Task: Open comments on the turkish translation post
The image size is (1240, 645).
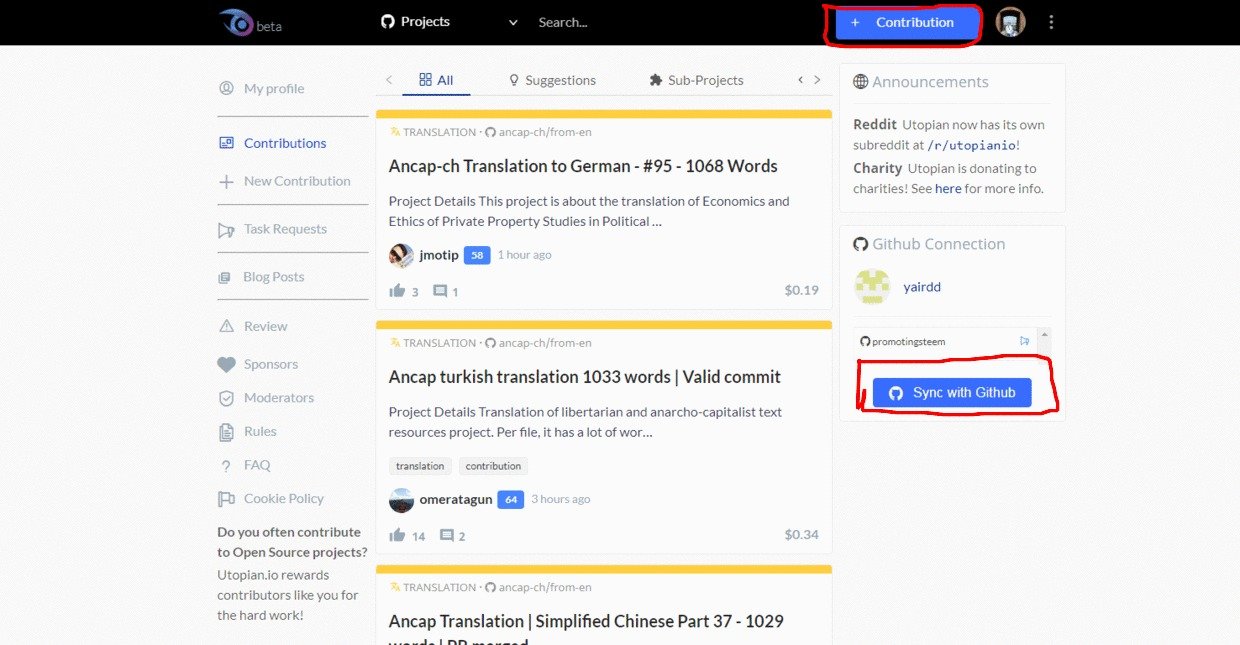Action: [447, 535]
